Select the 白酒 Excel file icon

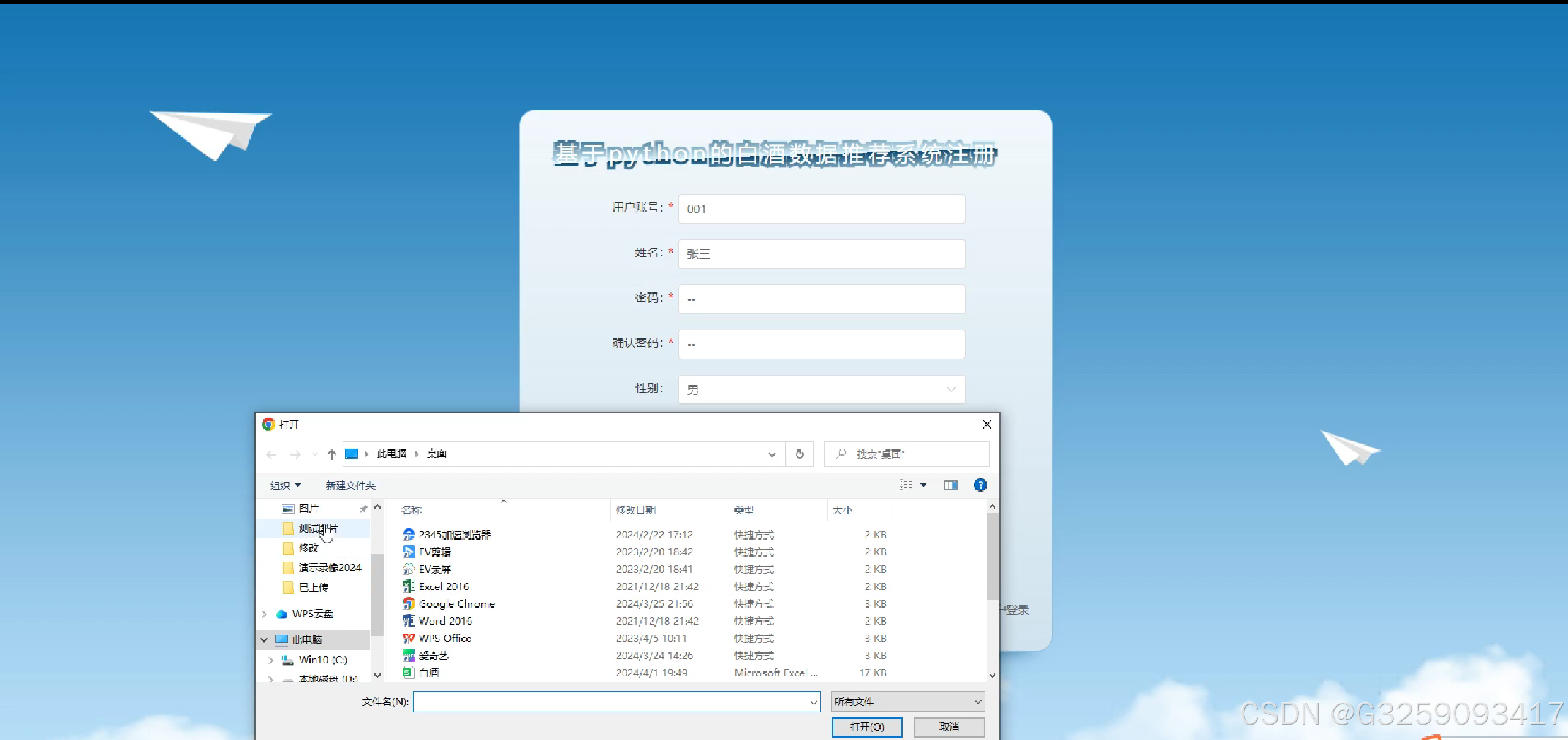point(409,673)
